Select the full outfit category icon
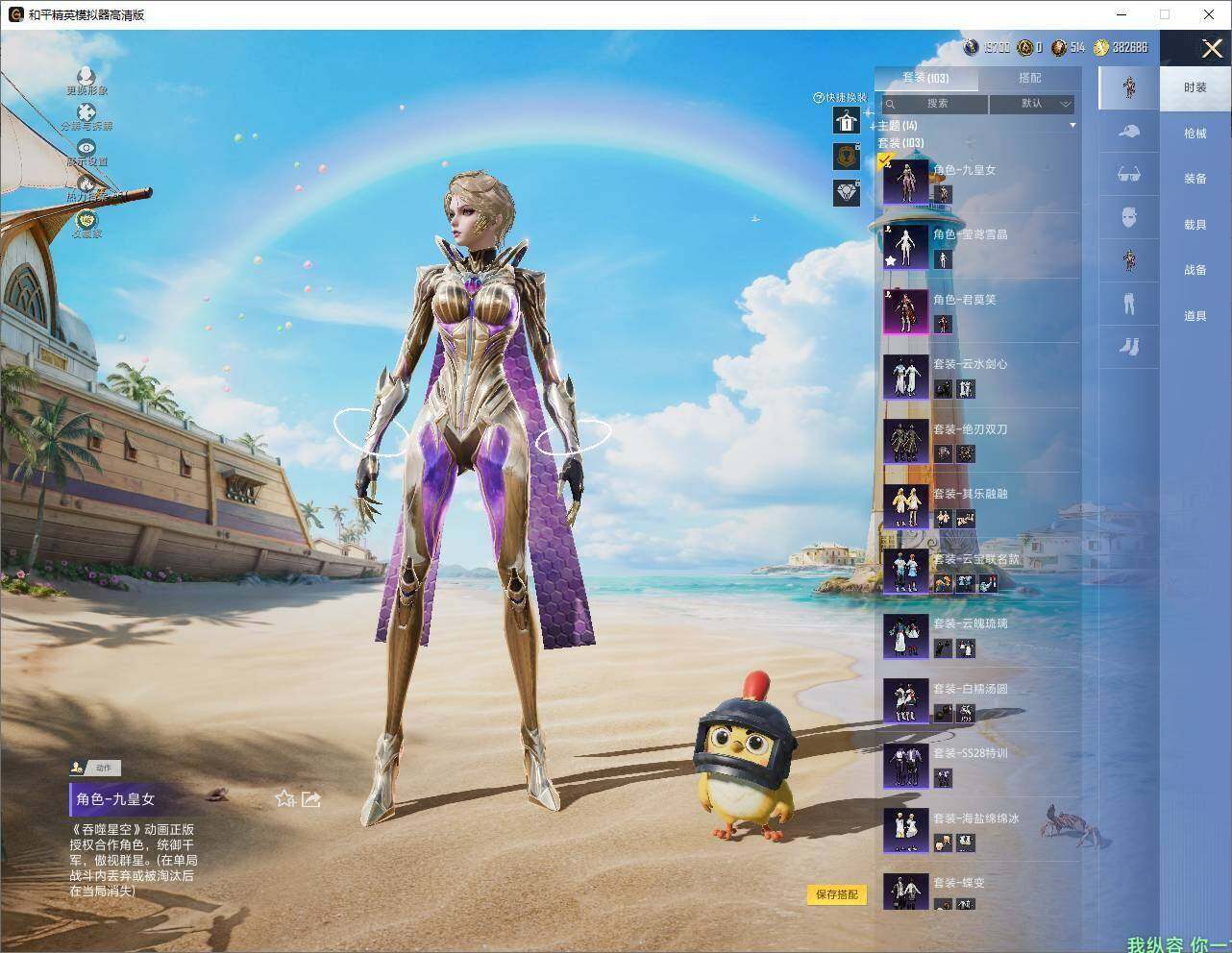 1129,87
